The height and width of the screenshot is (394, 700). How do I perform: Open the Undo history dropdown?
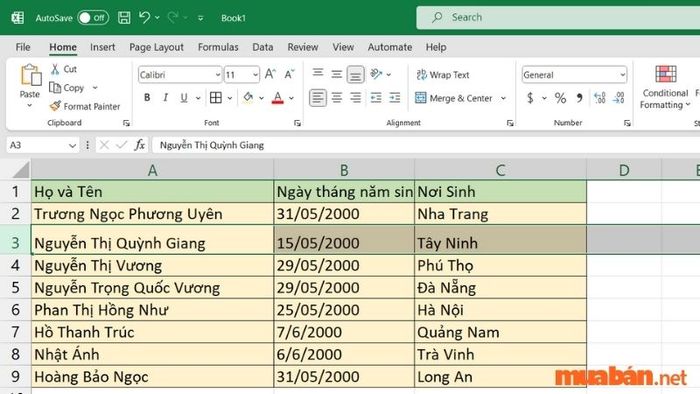pos(157,18)
